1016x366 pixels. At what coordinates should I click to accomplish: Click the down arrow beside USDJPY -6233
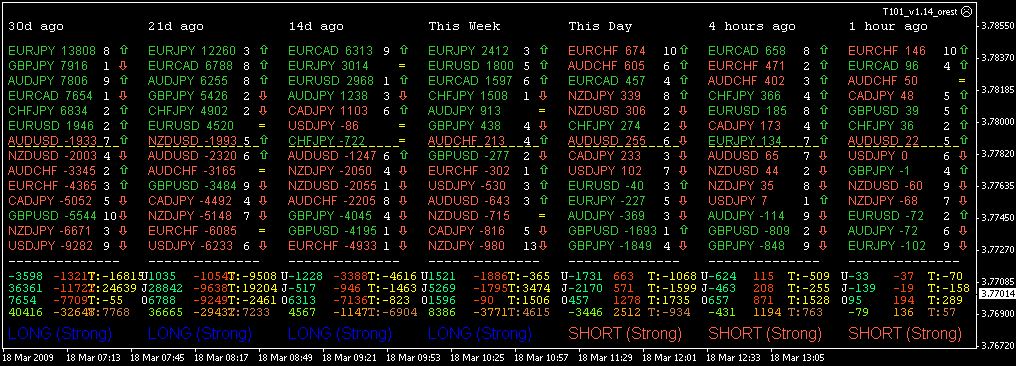[264, 246]
